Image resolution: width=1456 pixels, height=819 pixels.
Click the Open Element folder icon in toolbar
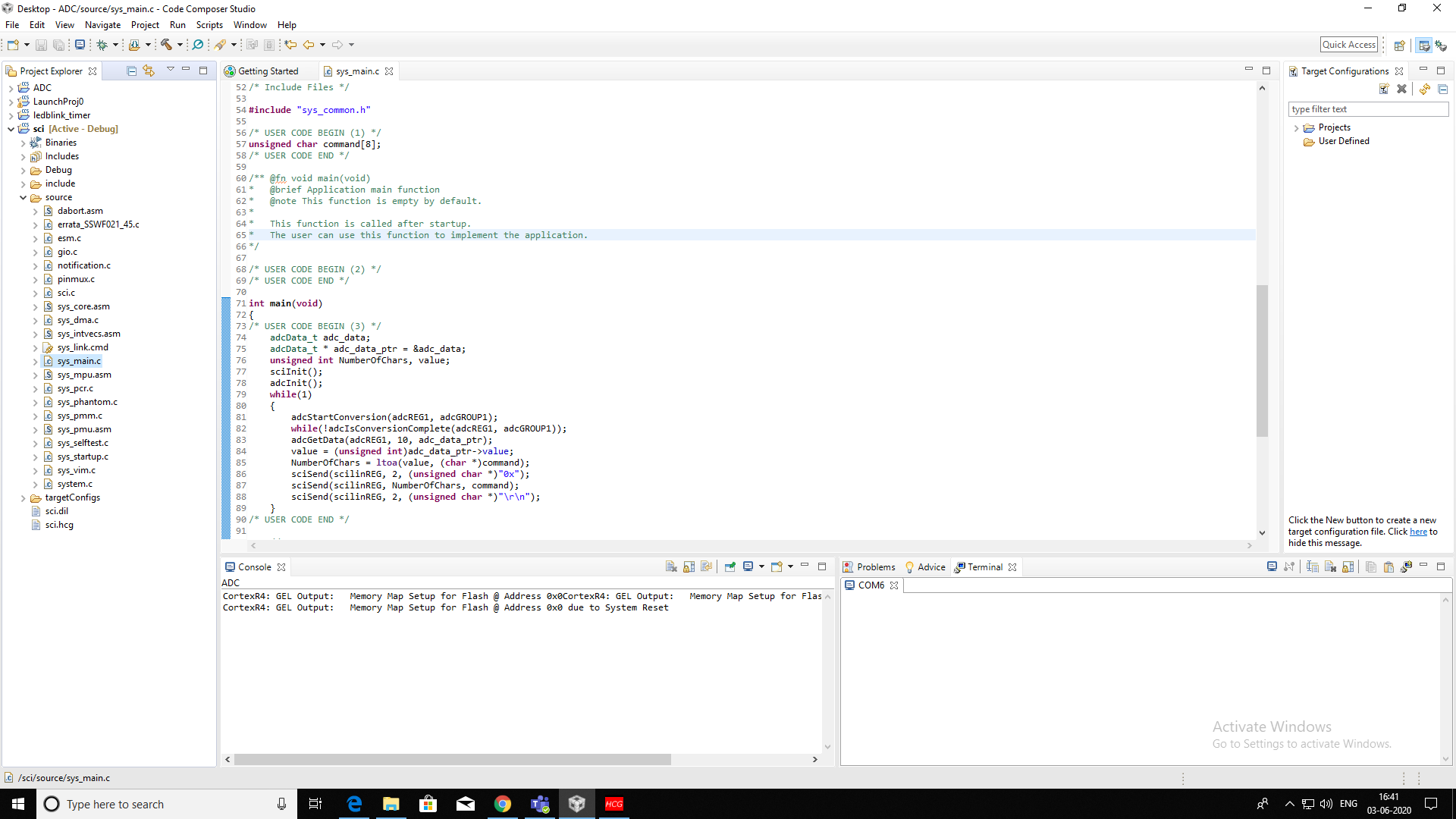pos(134,45)
